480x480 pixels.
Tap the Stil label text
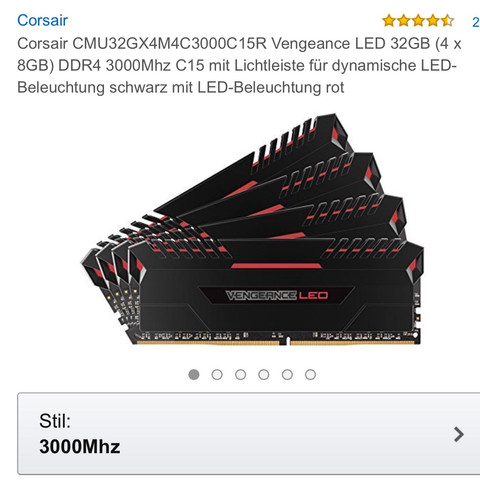click(x=55, y=421)
